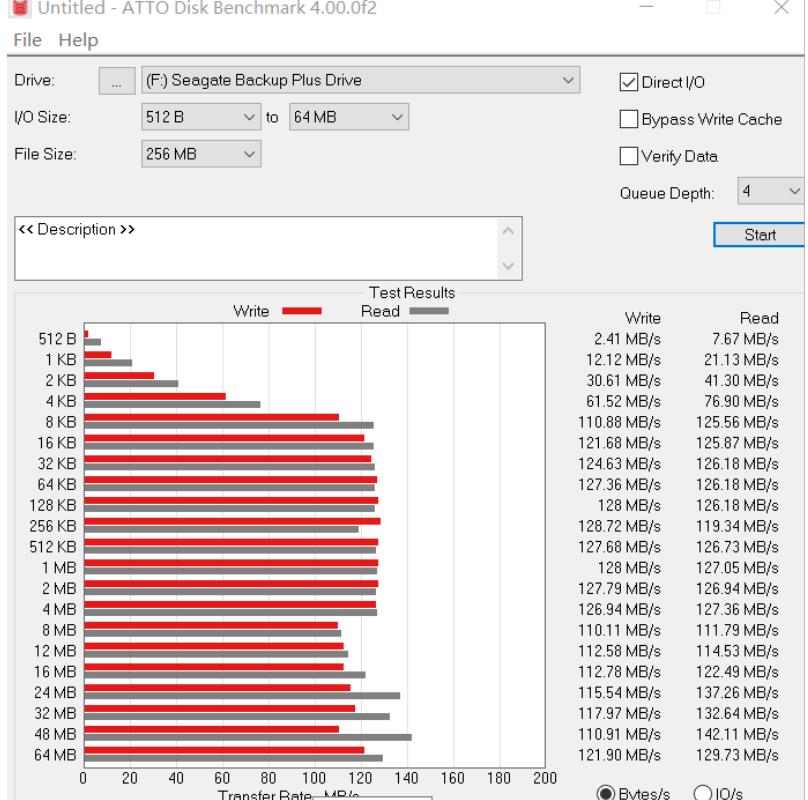Click the description scroll down arrow
Image resolution: width=808 pixels, height=800 pixels.
(508, 266)
